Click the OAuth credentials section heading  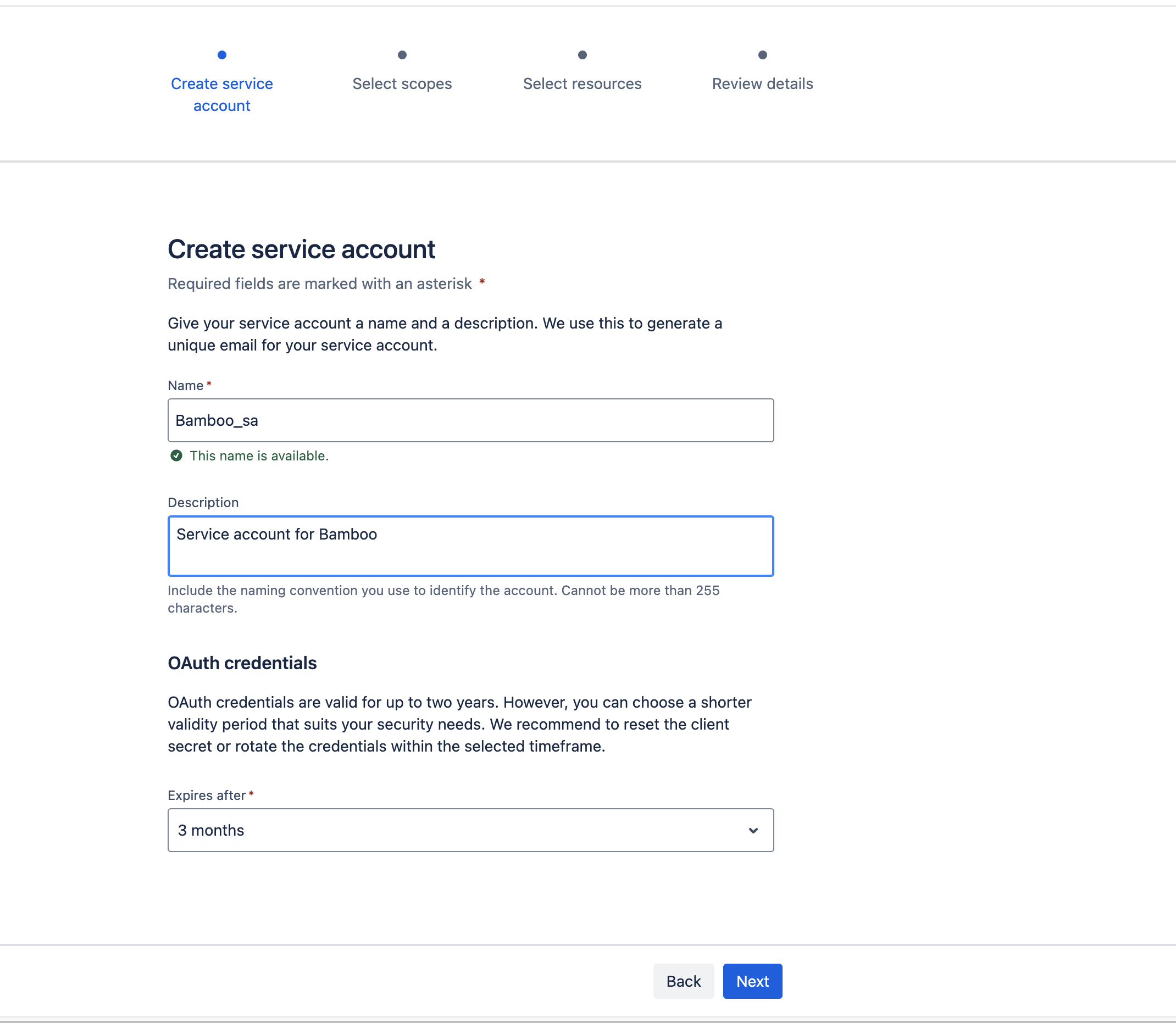click(x=242, y=663)
